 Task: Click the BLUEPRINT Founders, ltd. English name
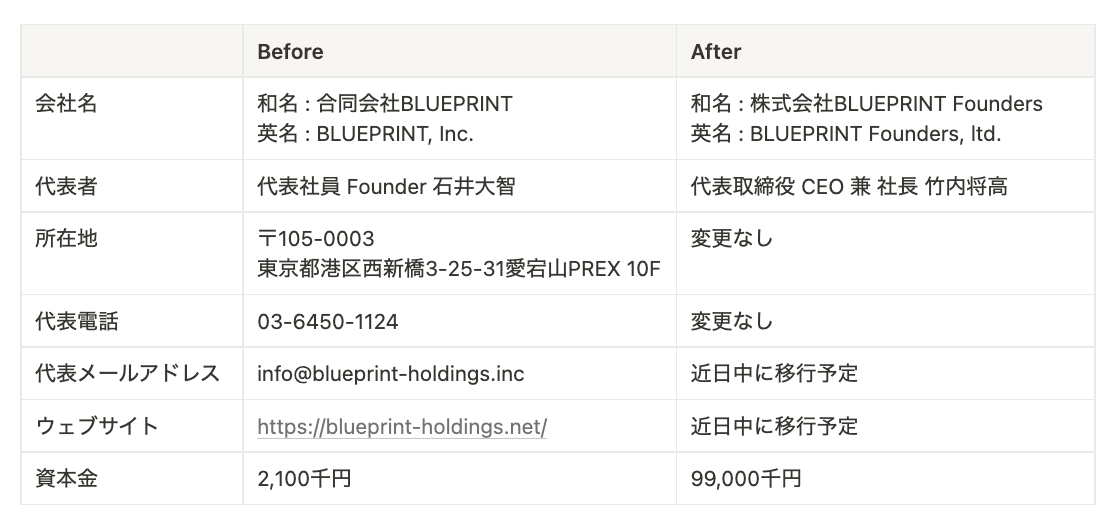coord(875,133)
